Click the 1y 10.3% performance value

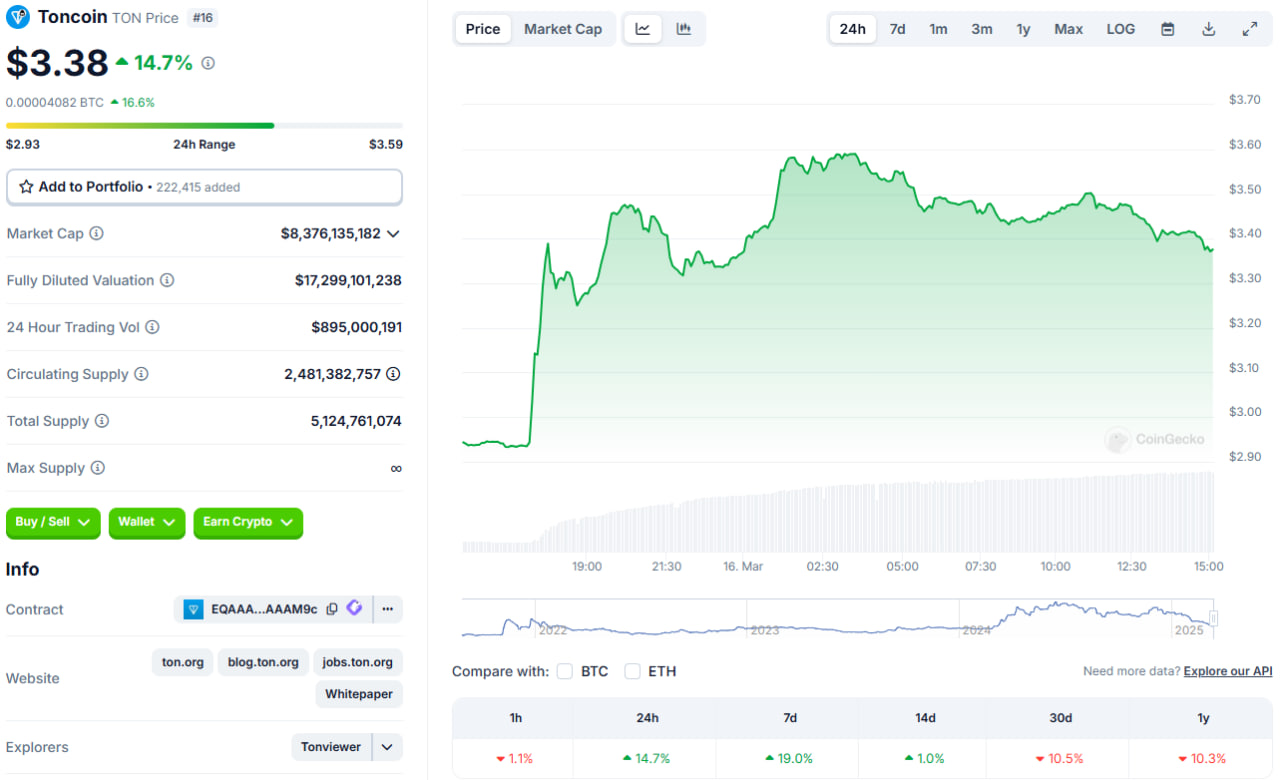(1203, 758)
